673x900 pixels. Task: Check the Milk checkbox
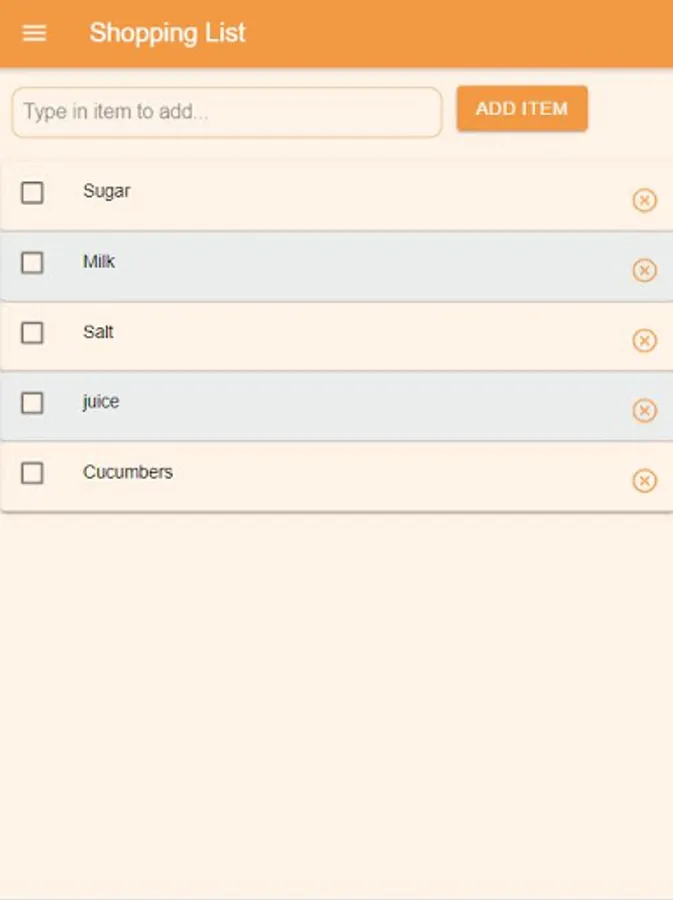pyautogui.click(x=31, y=263)
